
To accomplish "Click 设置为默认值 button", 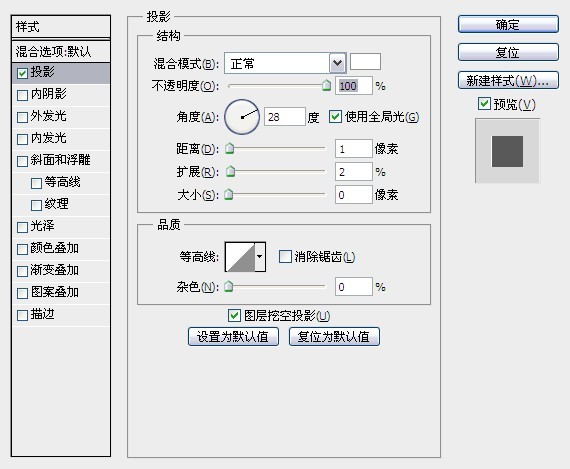I will click(233, 337).
